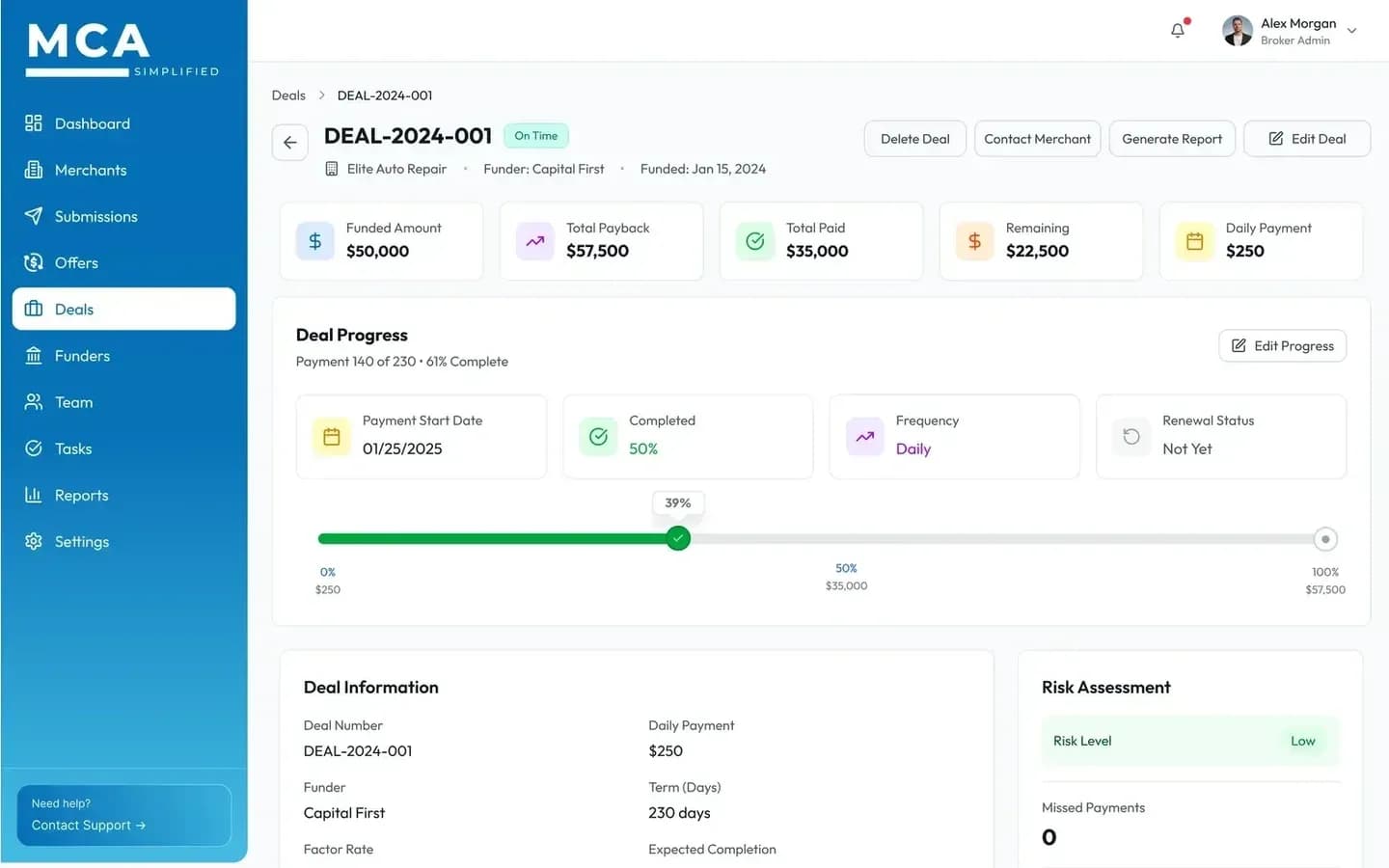Click the 39% progress tooltip

678,503
